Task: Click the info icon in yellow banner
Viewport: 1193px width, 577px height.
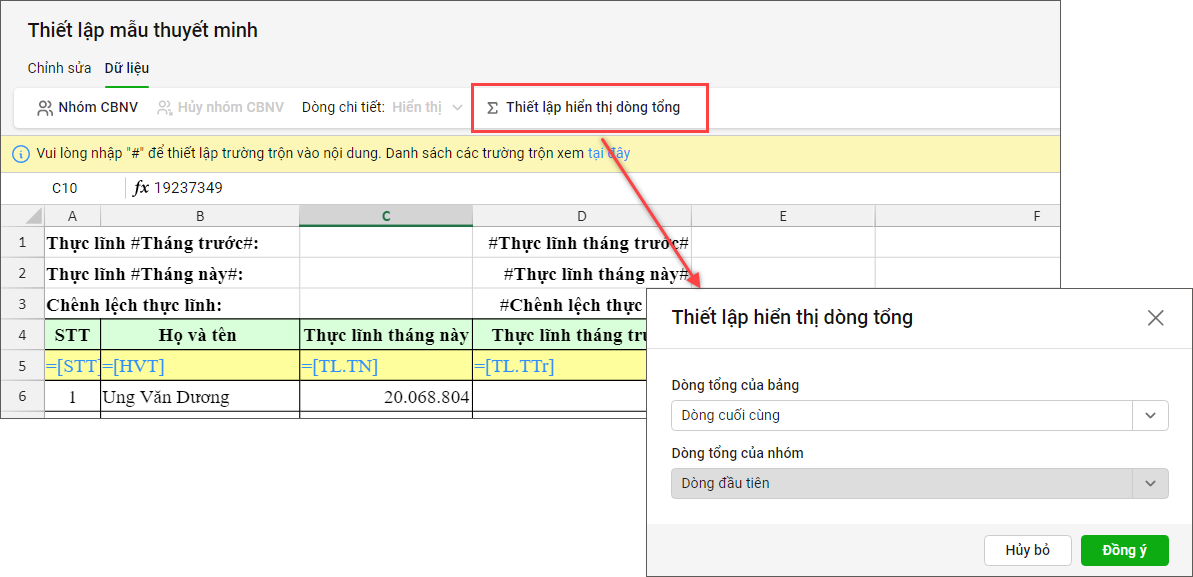Action: pos(20,154)
